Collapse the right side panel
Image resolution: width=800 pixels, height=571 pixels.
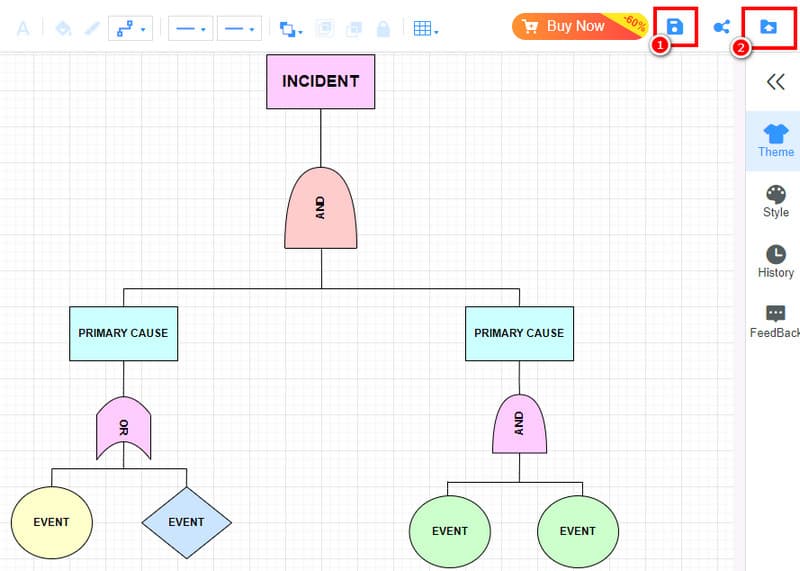[776, 82]
